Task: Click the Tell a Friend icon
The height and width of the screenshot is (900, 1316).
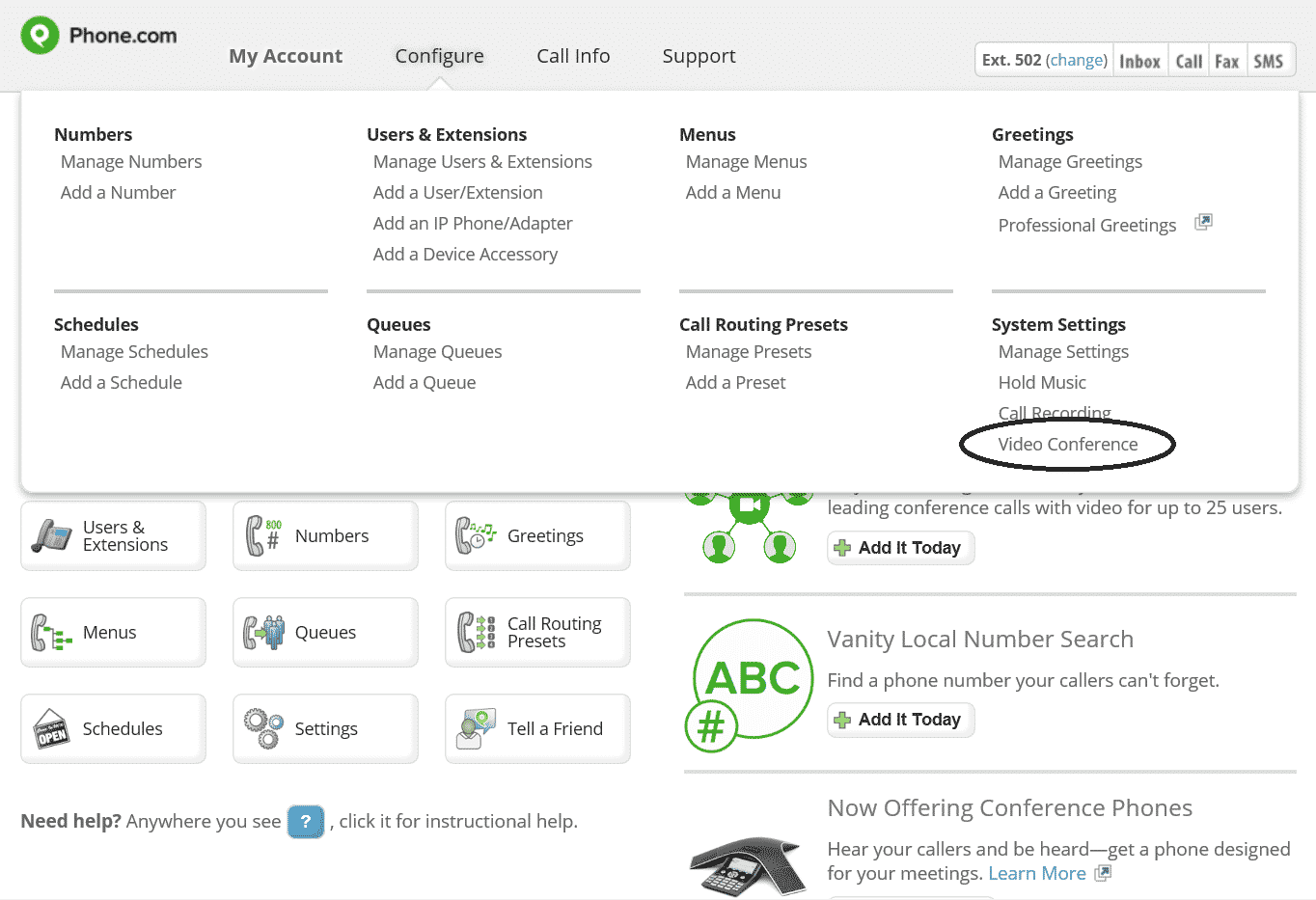Action: tap(476, 729)
